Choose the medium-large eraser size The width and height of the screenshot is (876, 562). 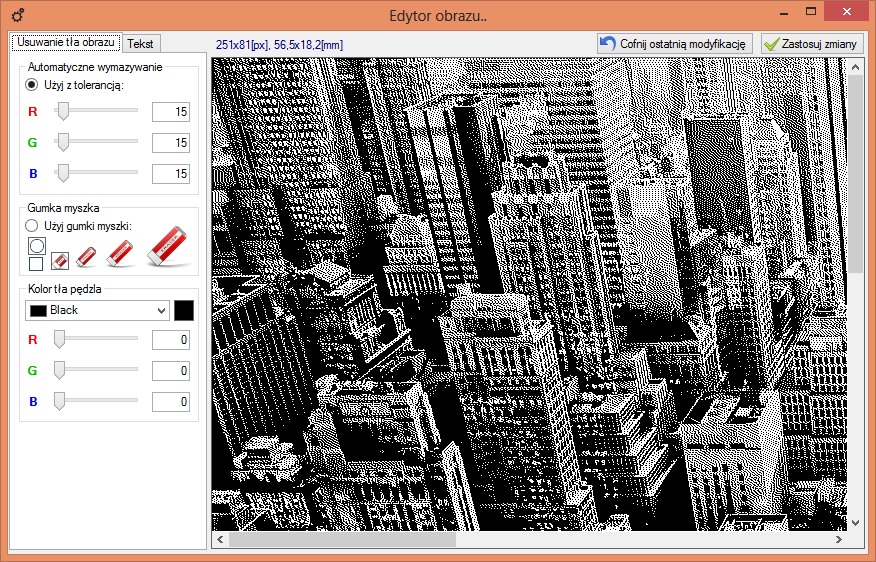coord(120,253)
